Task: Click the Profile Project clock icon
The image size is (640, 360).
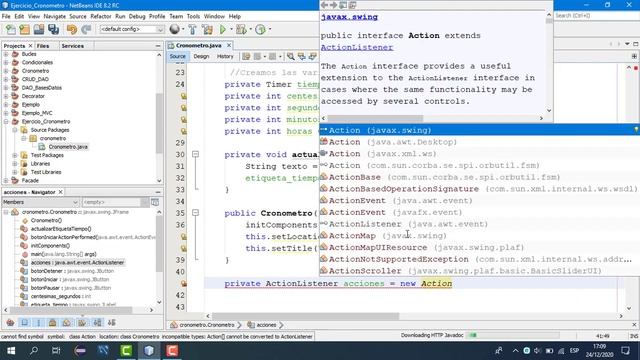Action: (260, 29)
